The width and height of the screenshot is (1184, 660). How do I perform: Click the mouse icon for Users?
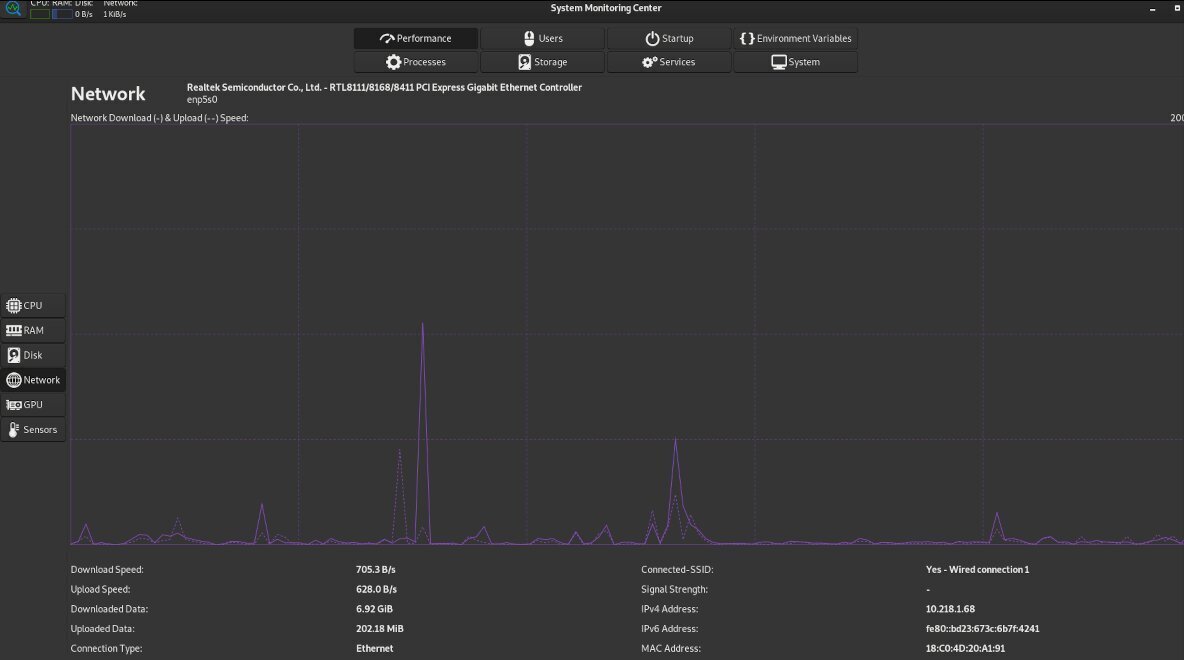[x=529, y=39]
